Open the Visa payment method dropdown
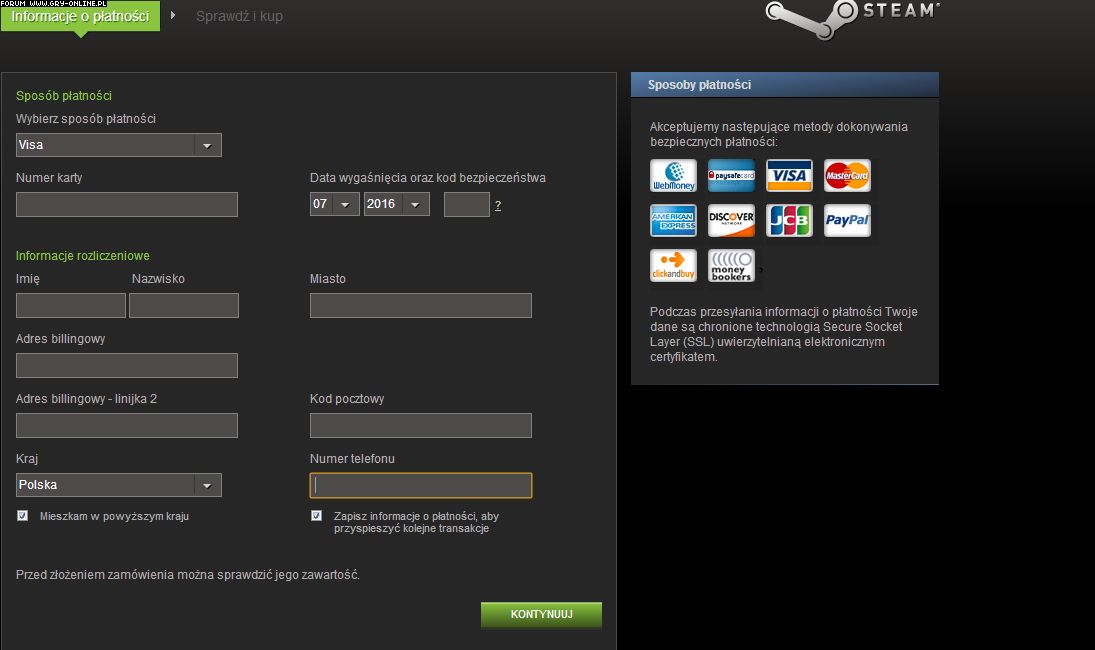 click(x=119, y=145)
